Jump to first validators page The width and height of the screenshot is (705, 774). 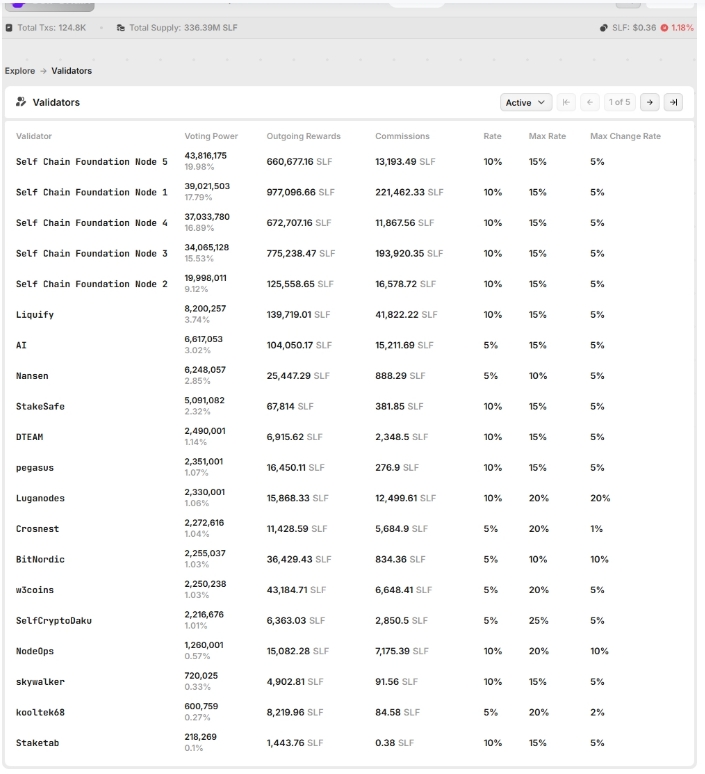pyautogui.click(x=566, y=102)
